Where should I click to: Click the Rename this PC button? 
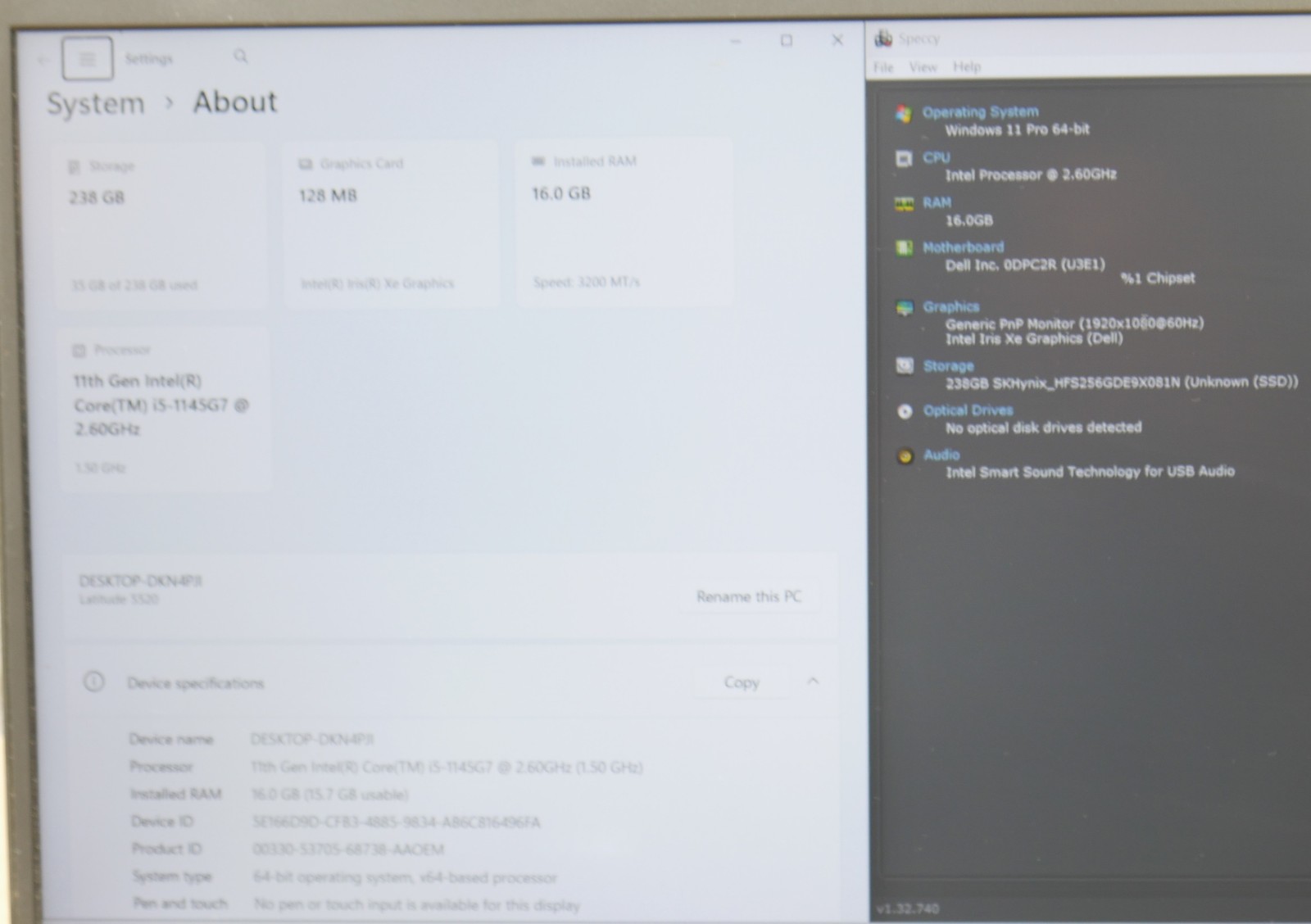click(x=748, y=596)
